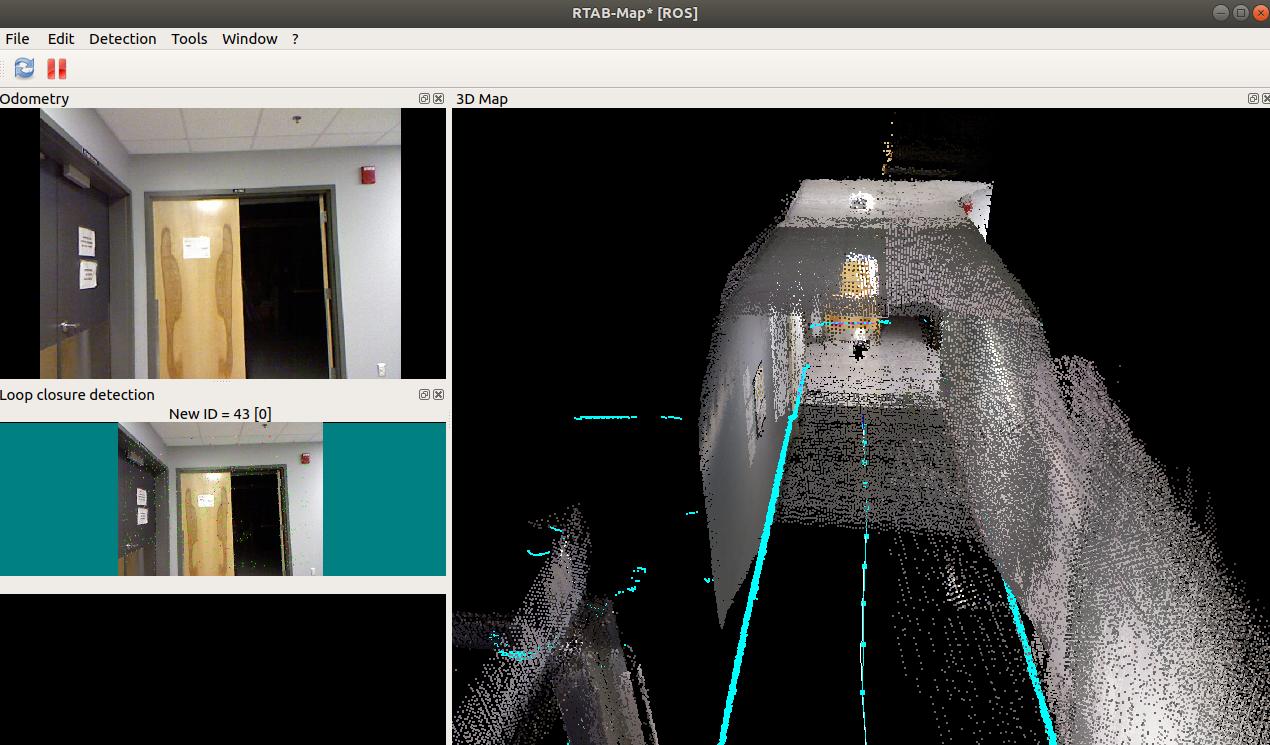Open the Tools menu
This screenshot has height=745, width=1270.
[x=189, y=39]
